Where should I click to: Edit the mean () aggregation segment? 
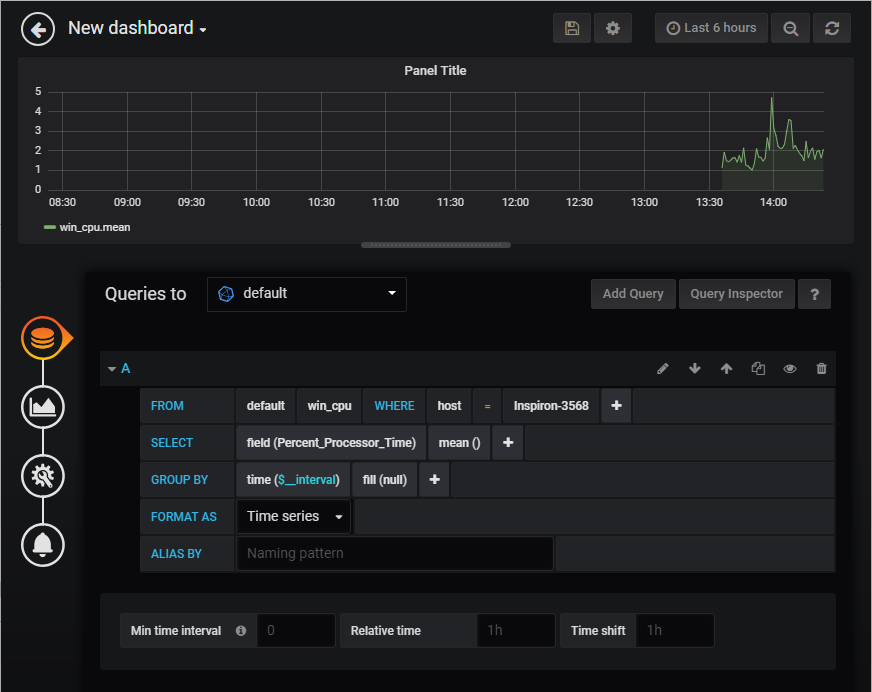459,443
